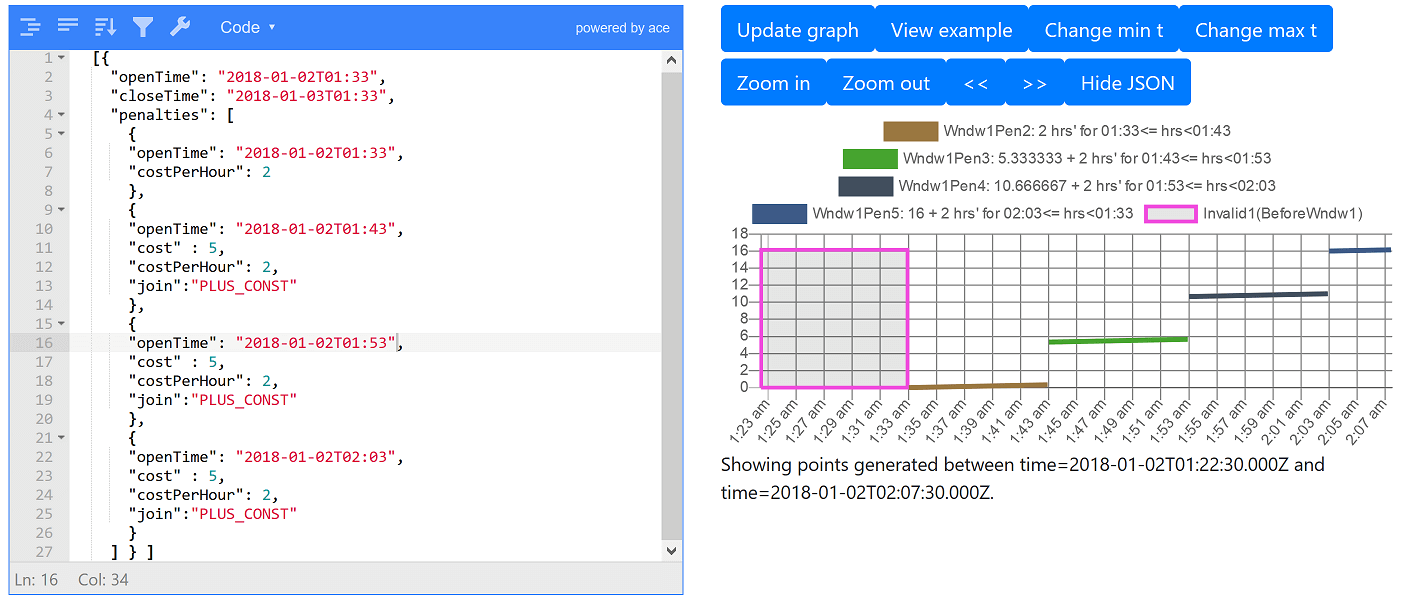The height and width of the screenshot is (604, 1420).
Task: Pan the graph right with >> button
Action: (1034, 83)
